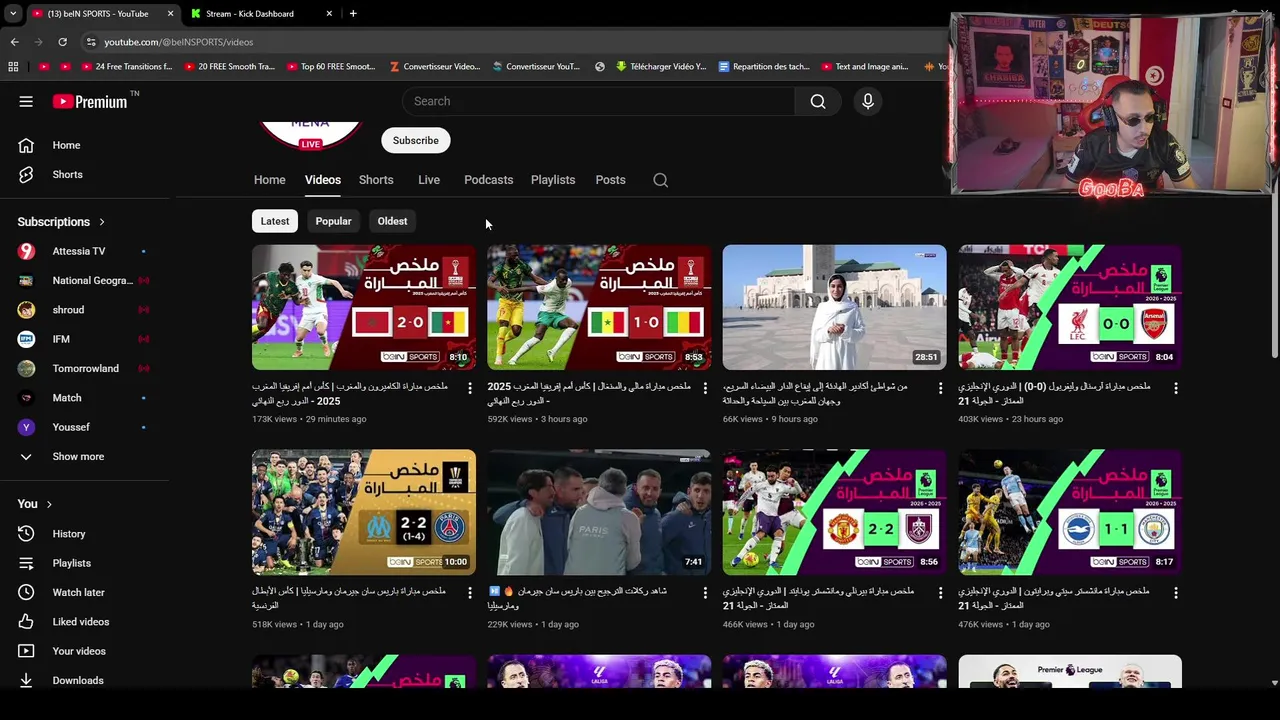Select the channel Videos tab

[x=322, y=180]
